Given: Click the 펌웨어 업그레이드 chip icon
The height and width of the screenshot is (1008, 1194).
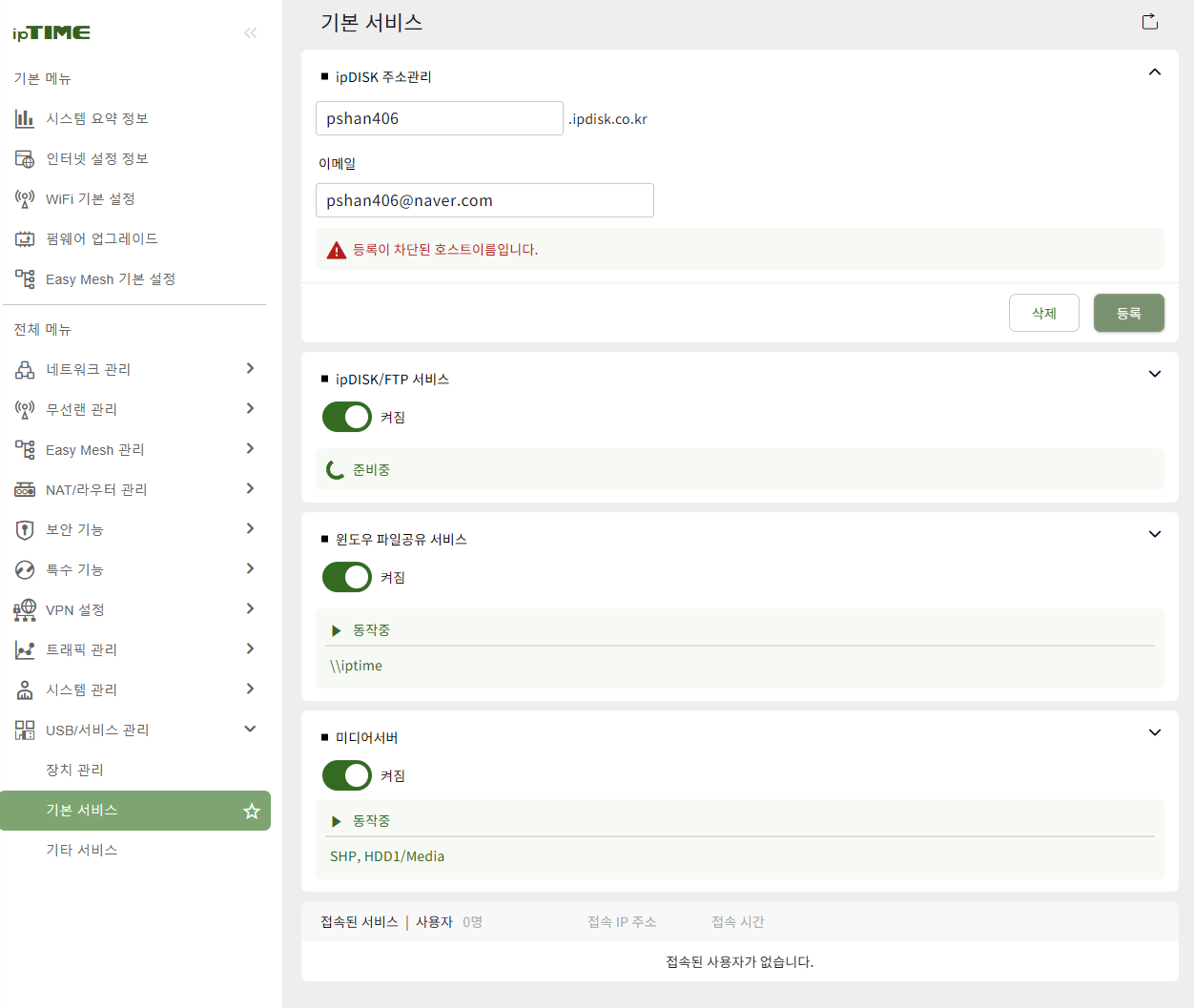Looking at the screenshot, I should pos(25,238).
